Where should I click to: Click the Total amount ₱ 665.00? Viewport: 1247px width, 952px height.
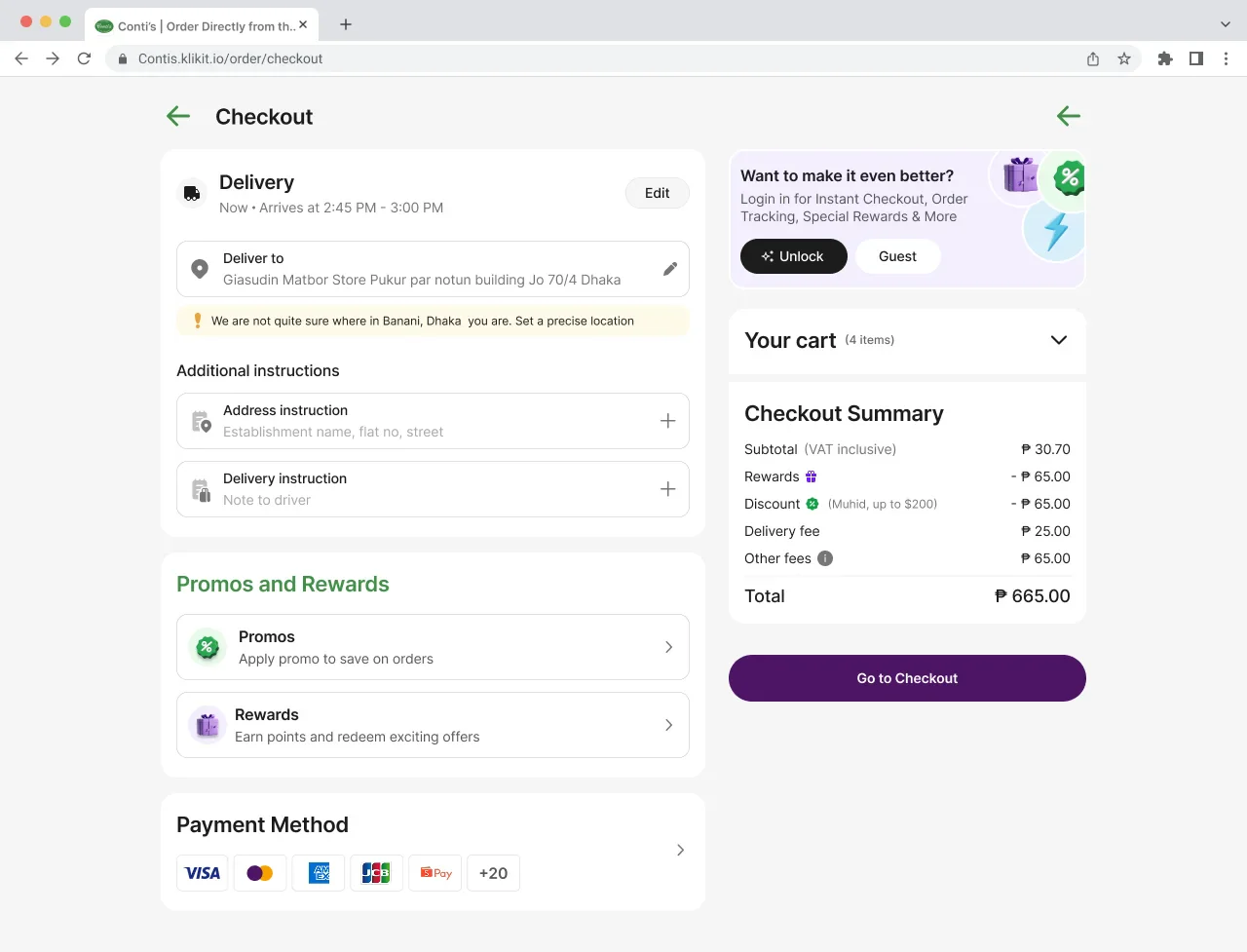[x=1033, y=595]
